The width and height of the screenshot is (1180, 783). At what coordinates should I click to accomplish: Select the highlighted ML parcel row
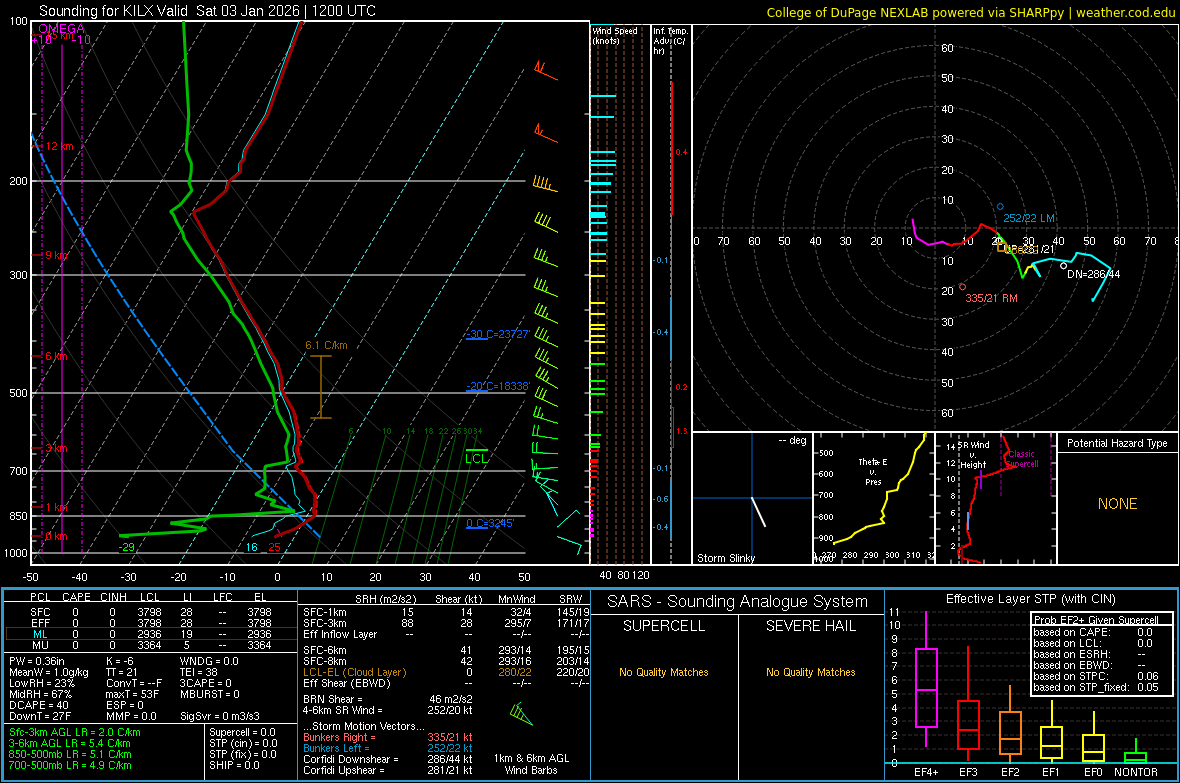click(x=151, y=634)
